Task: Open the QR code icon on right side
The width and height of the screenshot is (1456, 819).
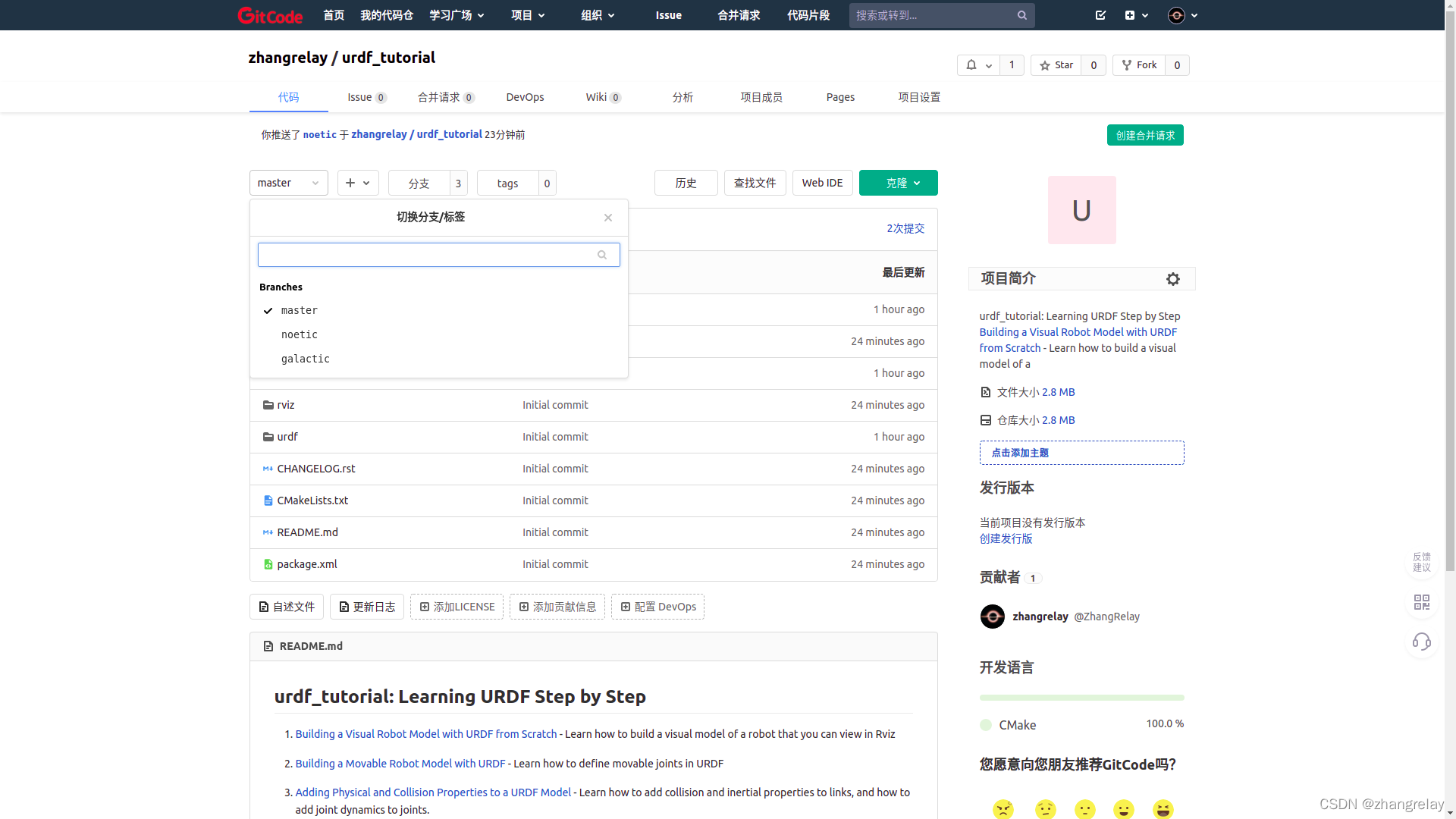Action: pos(1421,602)
